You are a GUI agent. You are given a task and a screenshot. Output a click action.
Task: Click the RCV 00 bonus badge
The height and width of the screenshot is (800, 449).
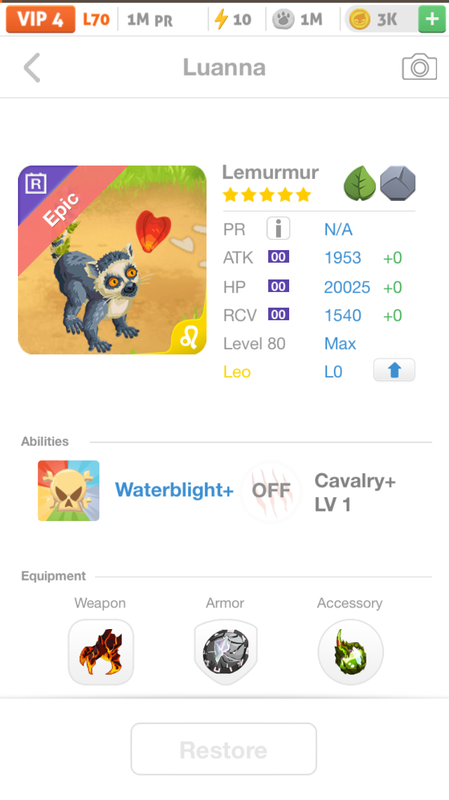click(279, 314)
